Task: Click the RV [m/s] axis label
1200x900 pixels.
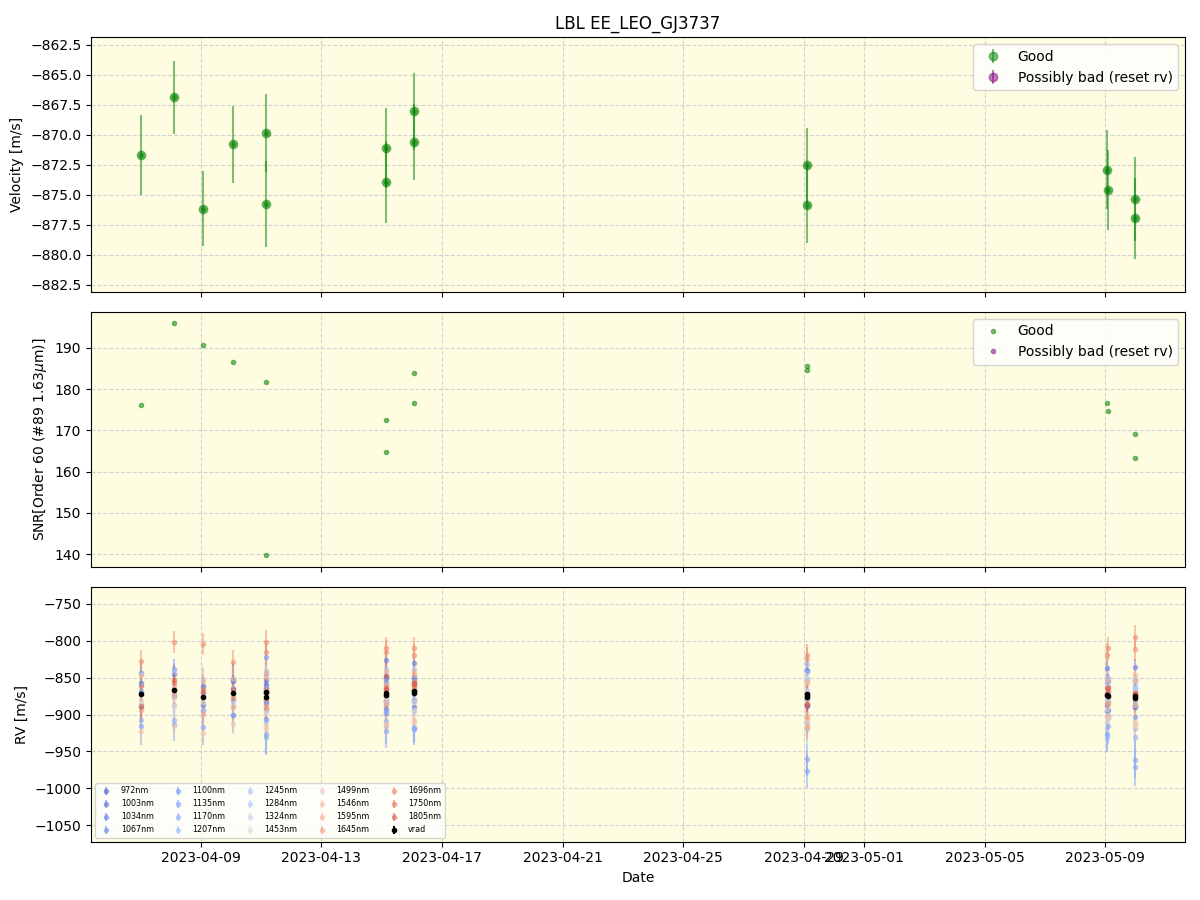Action: [x=20, y=714]
